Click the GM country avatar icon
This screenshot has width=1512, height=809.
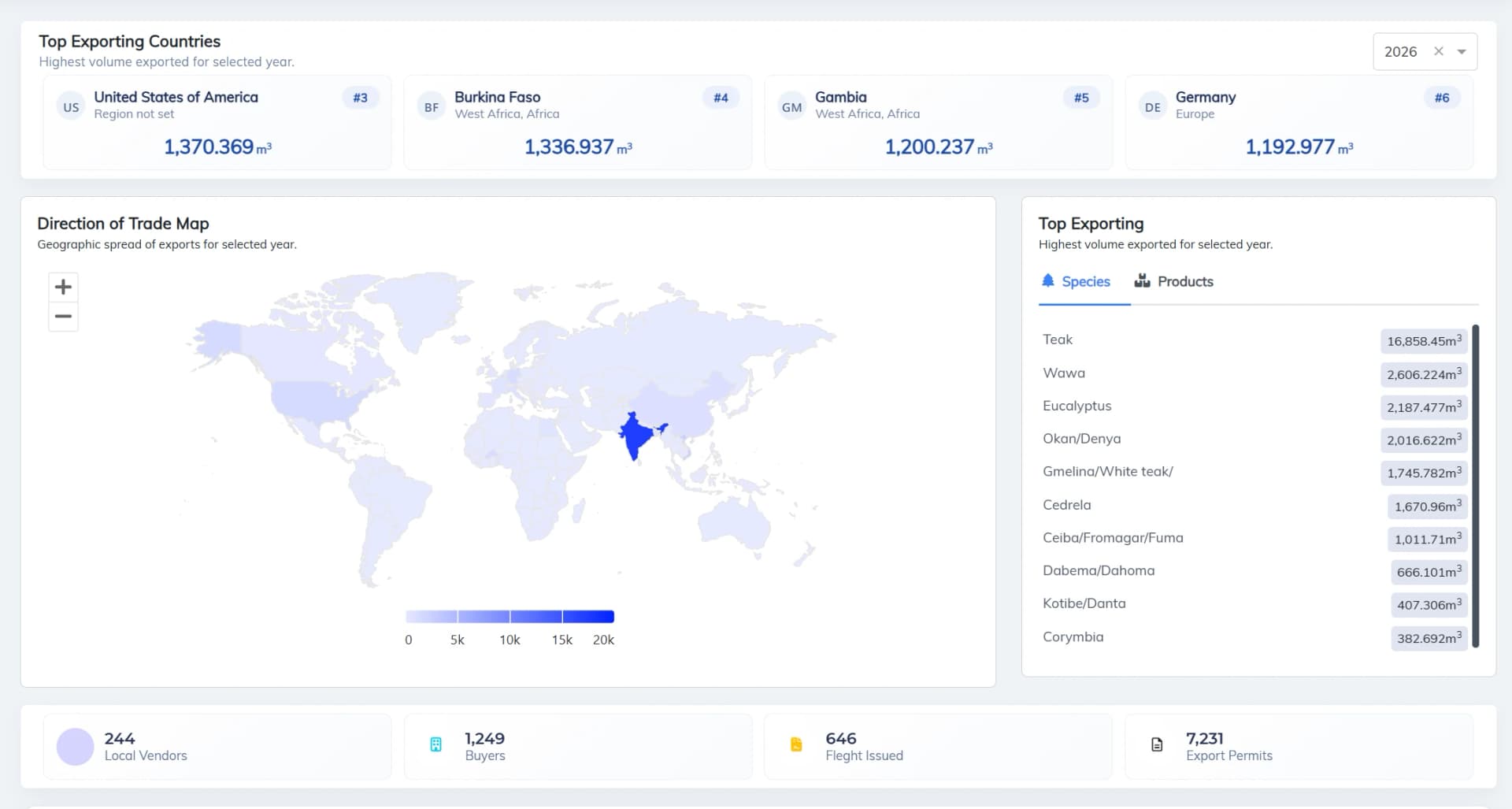792,107
